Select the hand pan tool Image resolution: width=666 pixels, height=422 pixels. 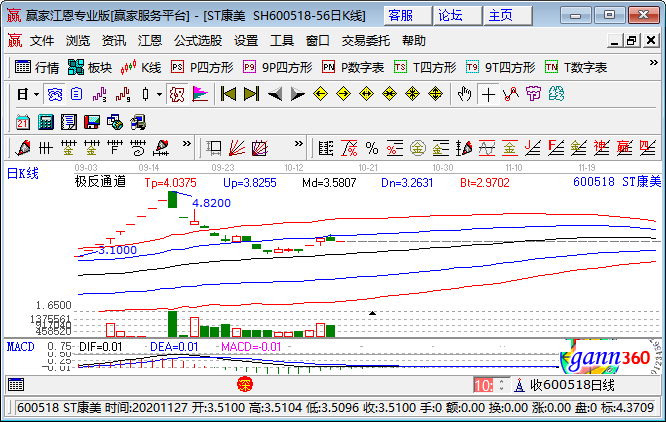coord(464,94)
